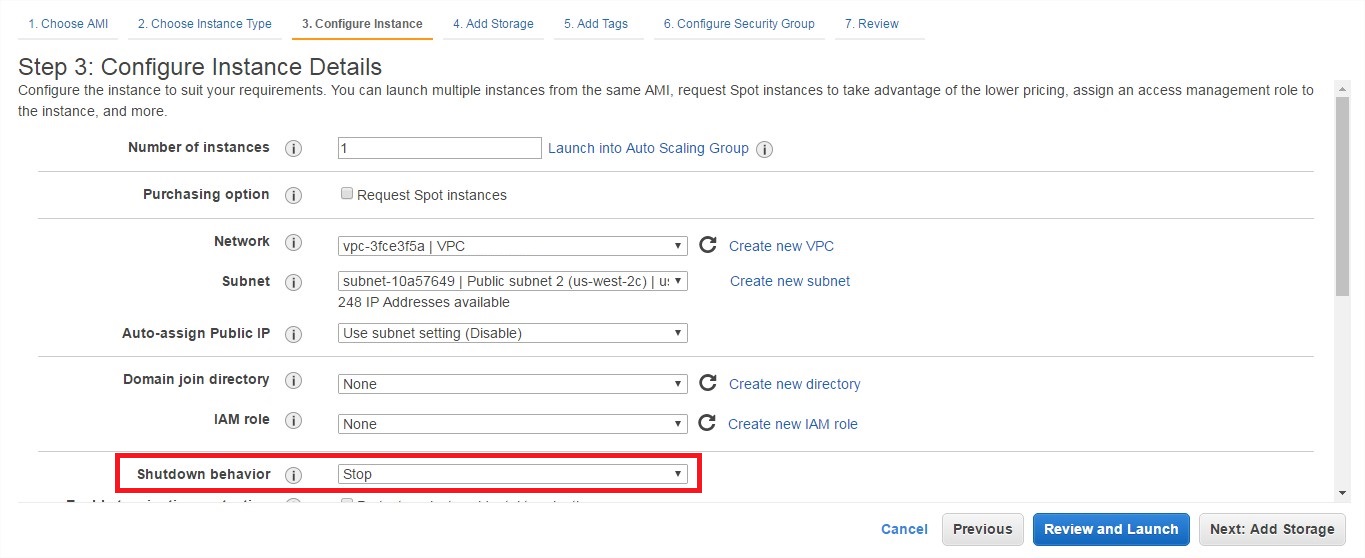Refresh the IAM role list
This screenshot has width=1365, height=558.
coord(707,423)
